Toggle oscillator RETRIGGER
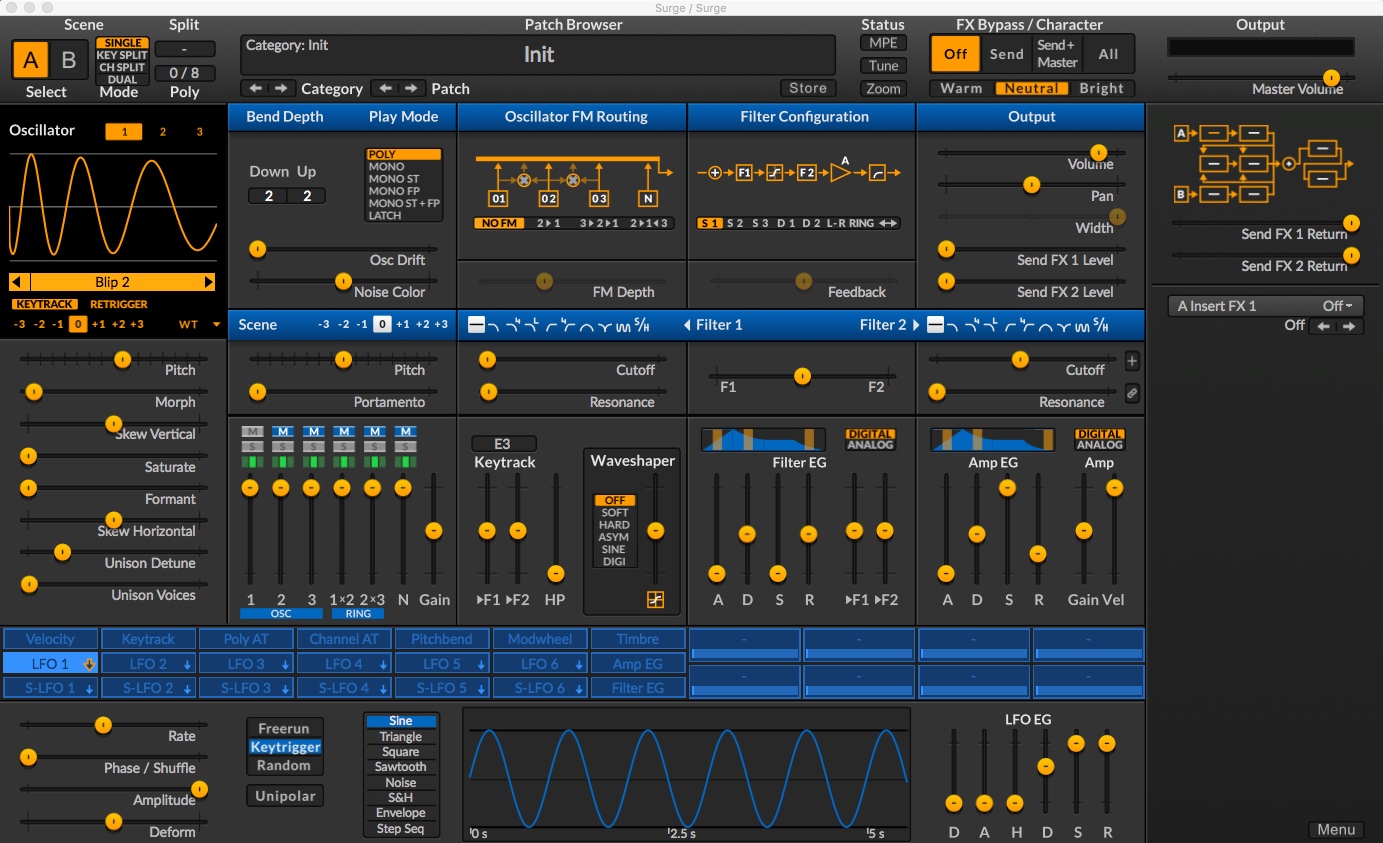1383x843 pixels. [119, 304]
